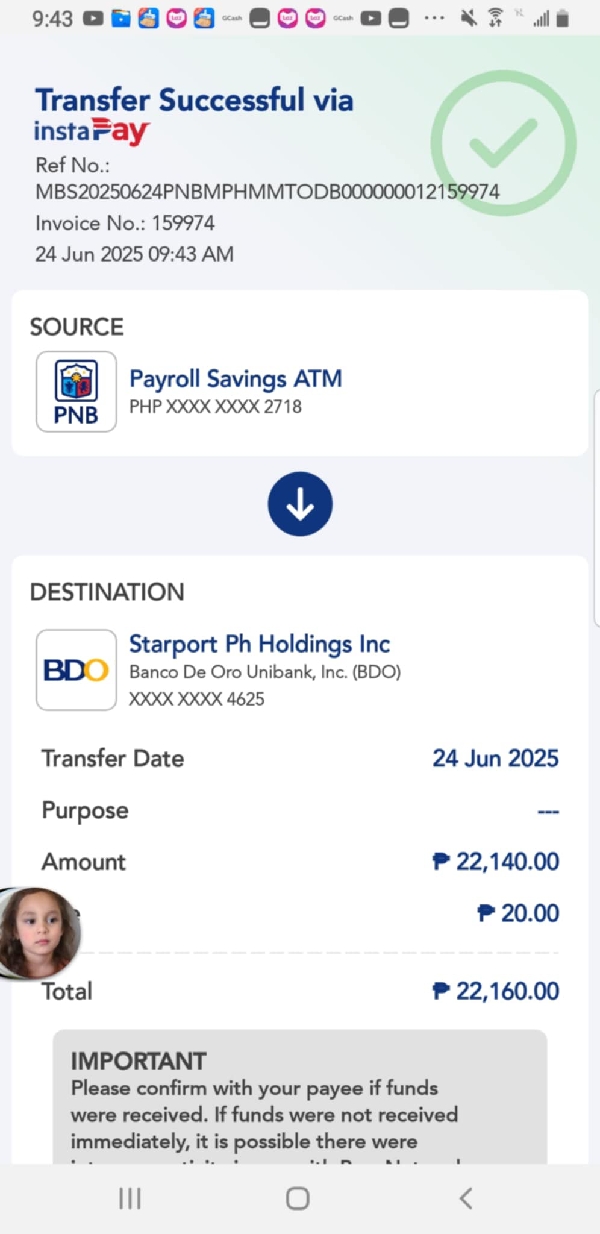Tap the Total amount ₱ 22,160.00
The image size is (600, 1234).
[x=495, y=991]
